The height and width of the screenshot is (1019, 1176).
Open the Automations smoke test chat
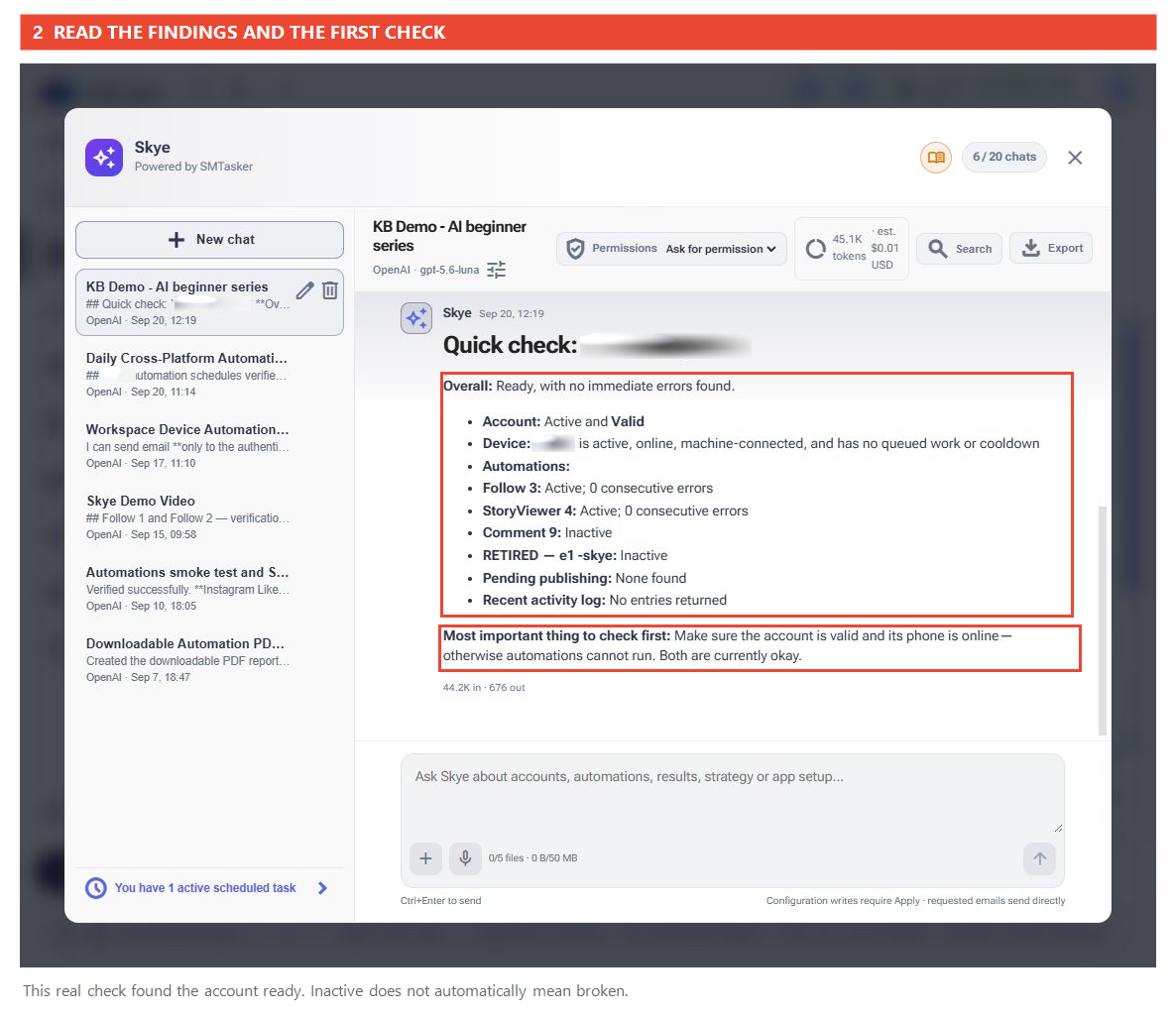click(209, 588)
